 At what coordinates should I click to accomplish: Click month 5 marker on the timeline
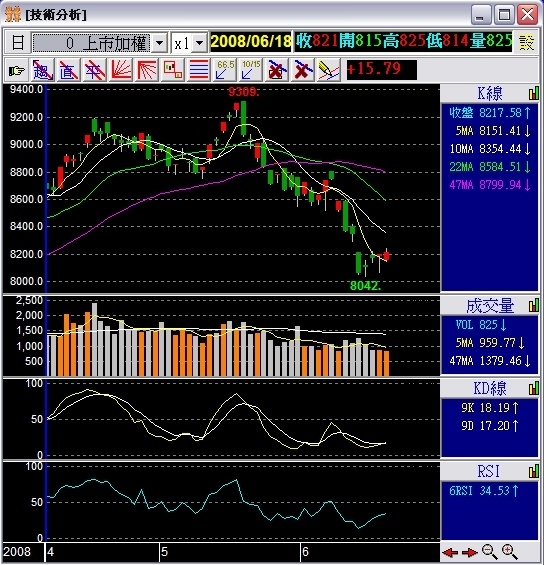pyautogui.click(x=164, y=552)
